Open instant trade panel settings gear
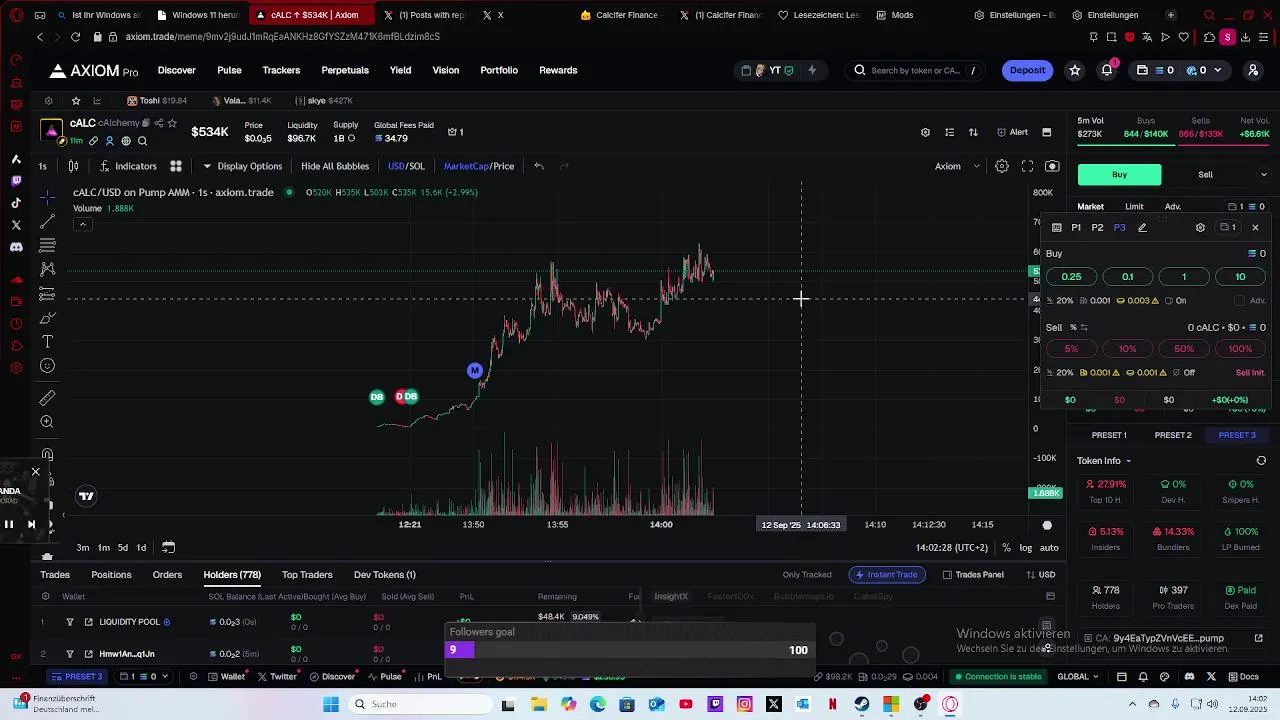Image resolution: width=1280 pixels, height=720 pixels. pos(1200,228)
